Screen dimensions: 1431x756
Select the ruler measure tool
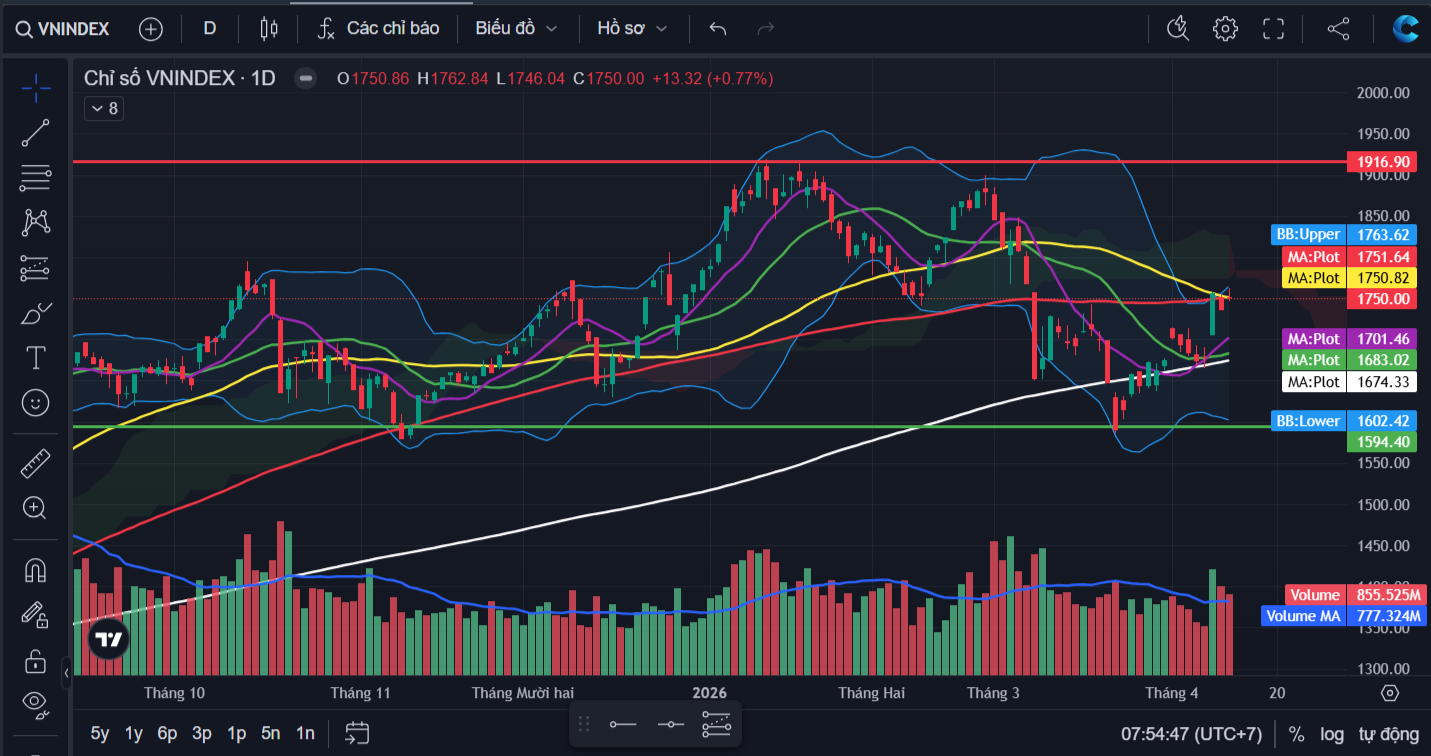click(36, 463)
